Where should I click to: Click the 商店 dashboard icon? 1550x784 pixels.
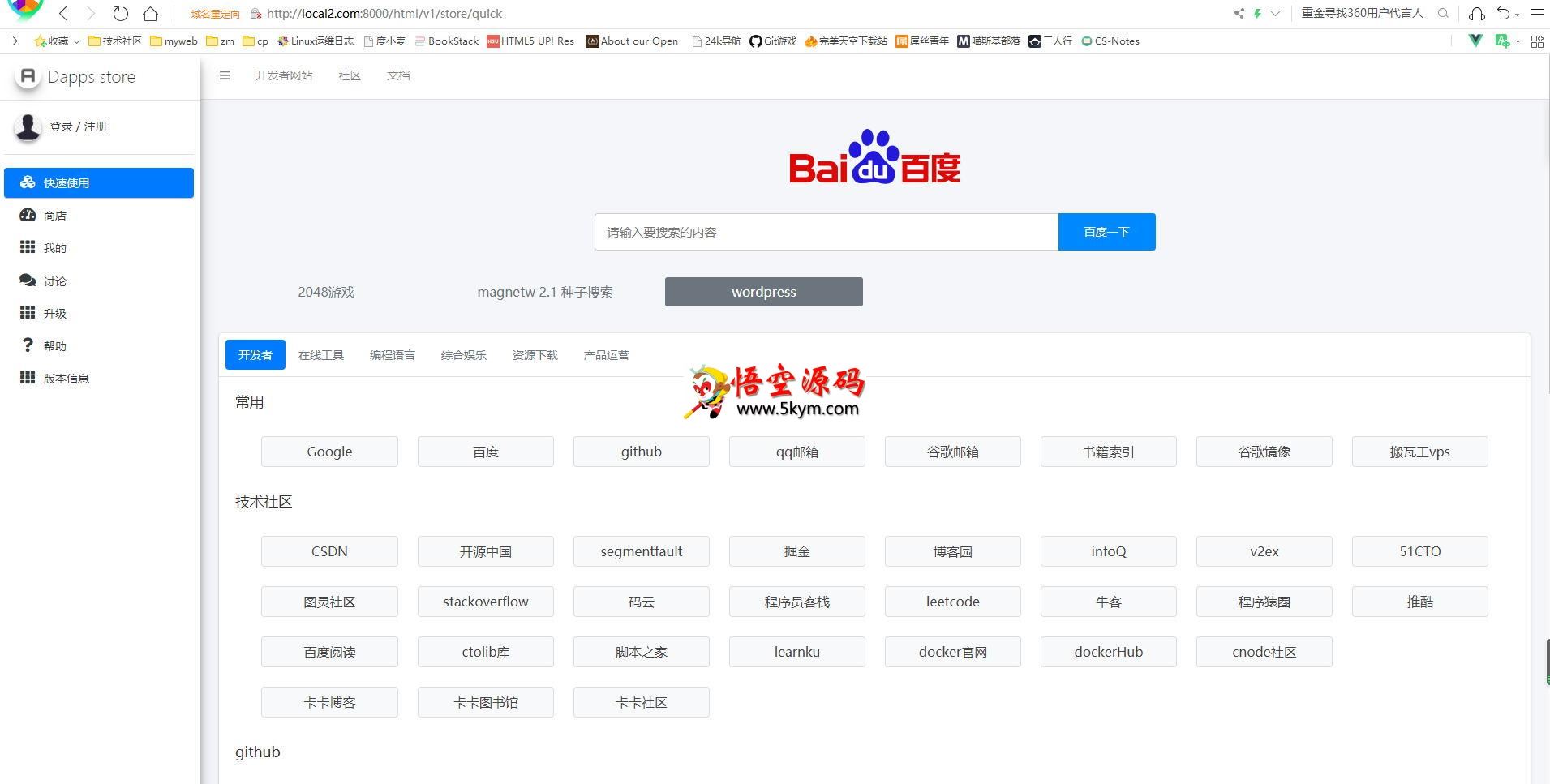pyautogui.click(x=28, y=215)
